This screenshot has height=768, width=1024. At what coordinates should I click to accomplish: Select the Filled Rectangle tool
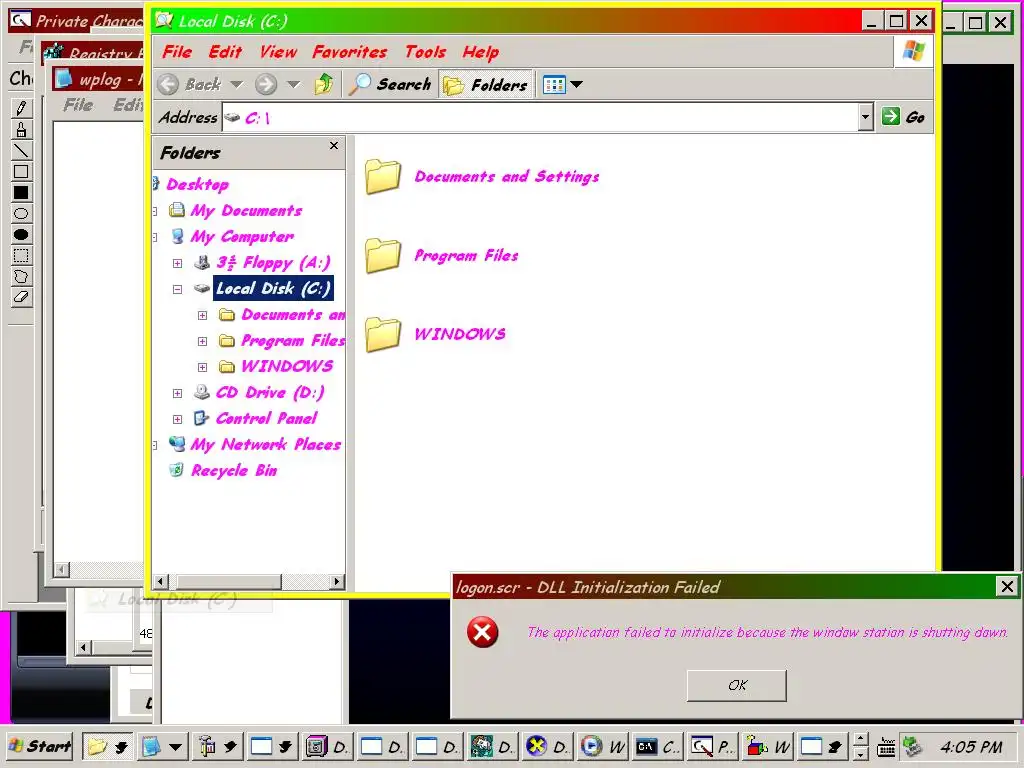point(21,193)
